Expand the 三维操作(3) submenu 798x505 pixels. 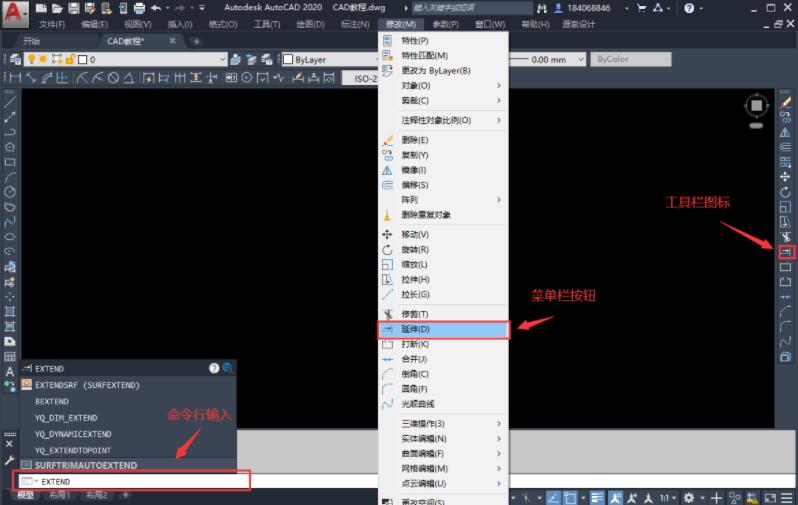coord(443,424)
